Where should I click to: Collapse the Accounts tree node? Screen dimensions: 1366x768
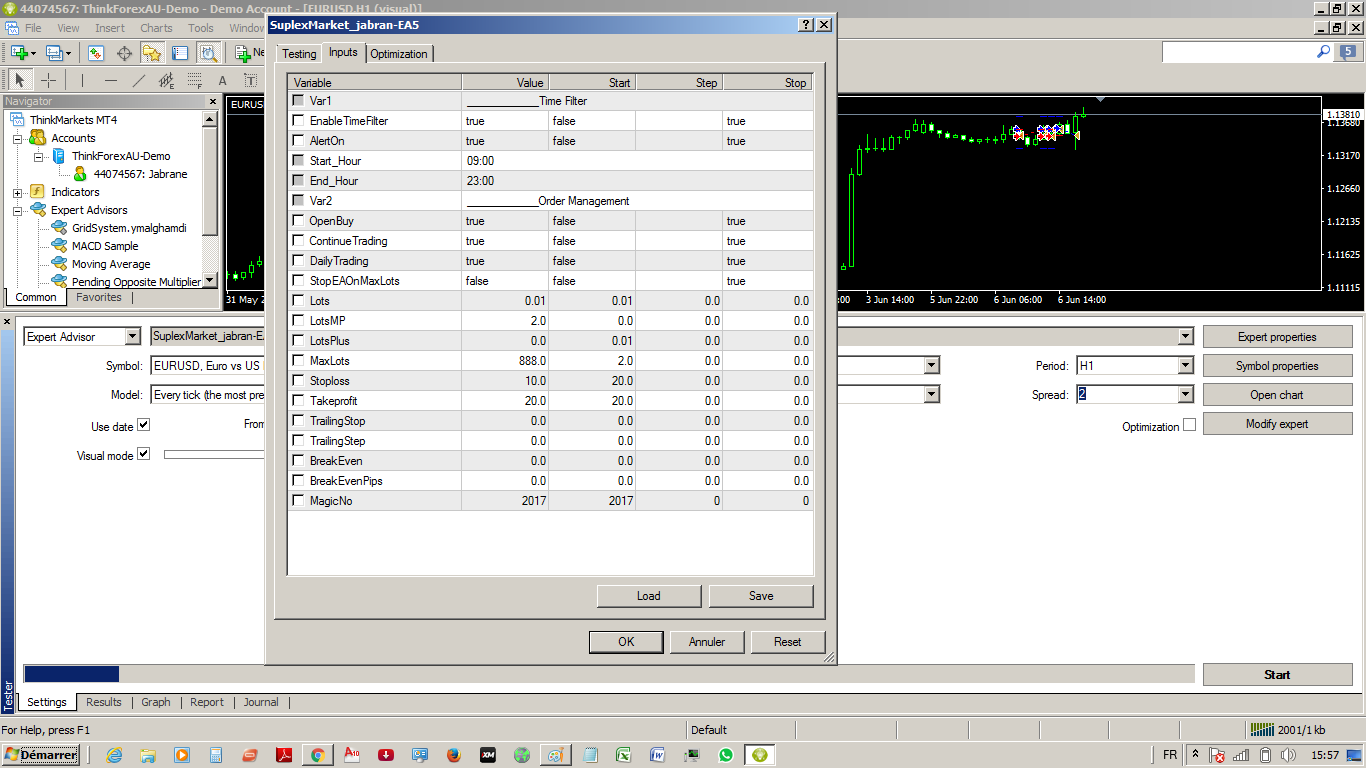pos(18,139)
